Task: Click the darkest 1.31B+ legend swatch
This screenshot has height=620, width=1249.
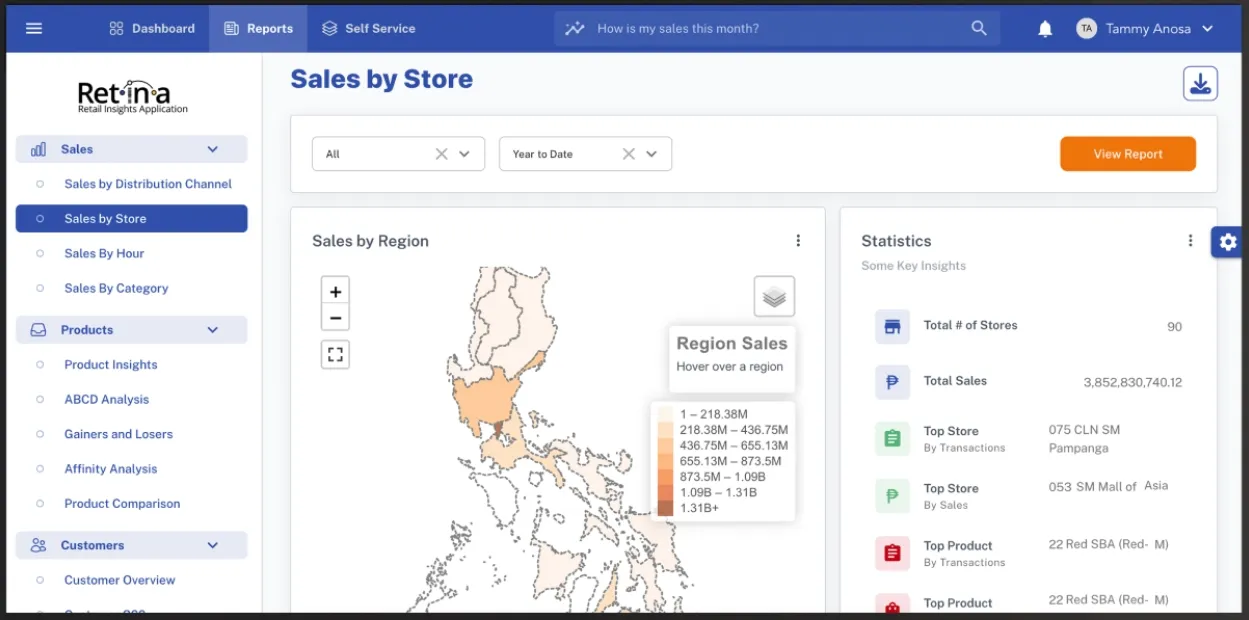Action: [x=665, y=508]
